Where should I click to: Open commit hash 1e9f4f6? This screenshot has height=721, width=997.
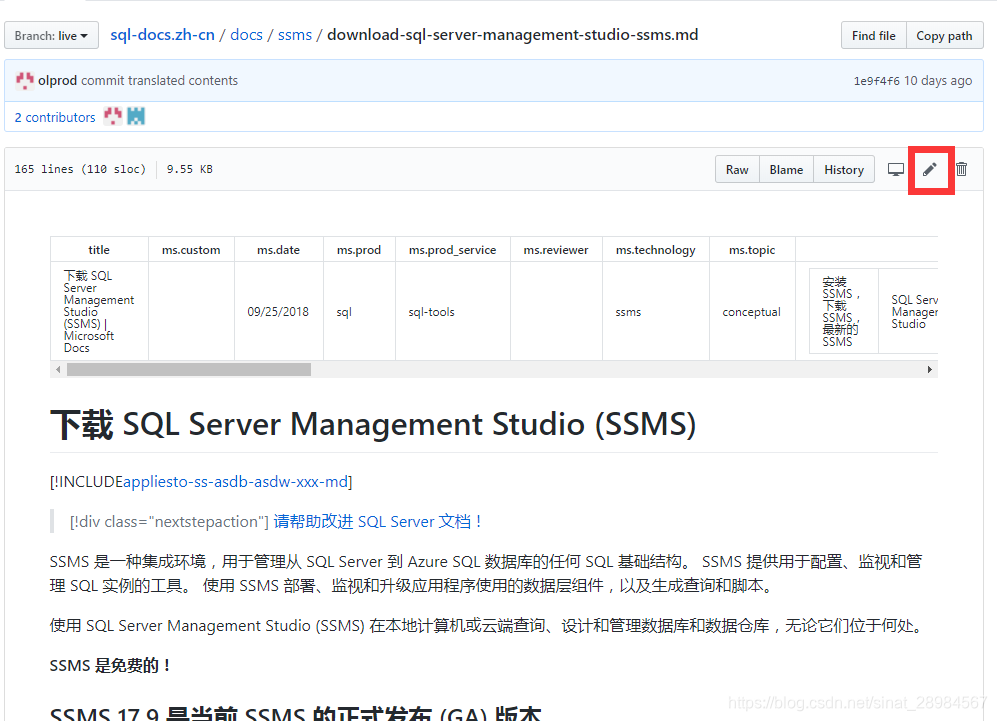pos(876,81)
